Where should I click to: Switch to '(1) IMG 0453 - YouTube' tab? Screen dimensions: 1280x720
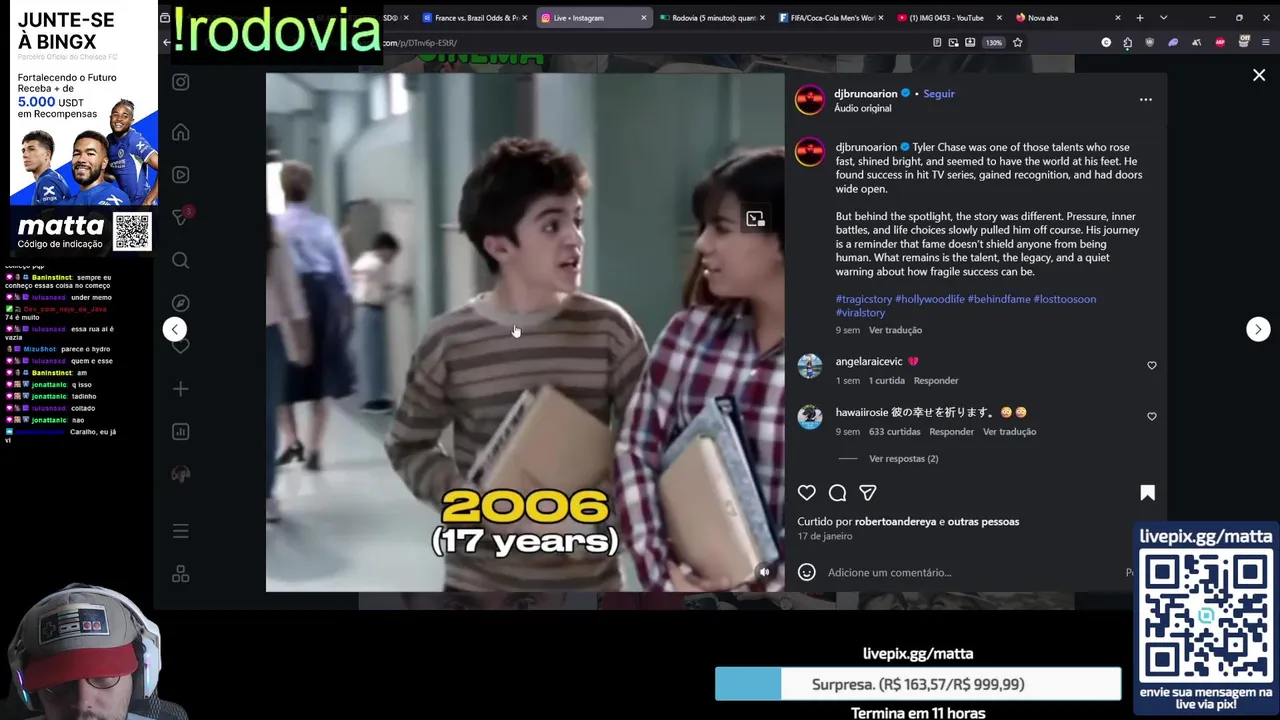(949, 18)
